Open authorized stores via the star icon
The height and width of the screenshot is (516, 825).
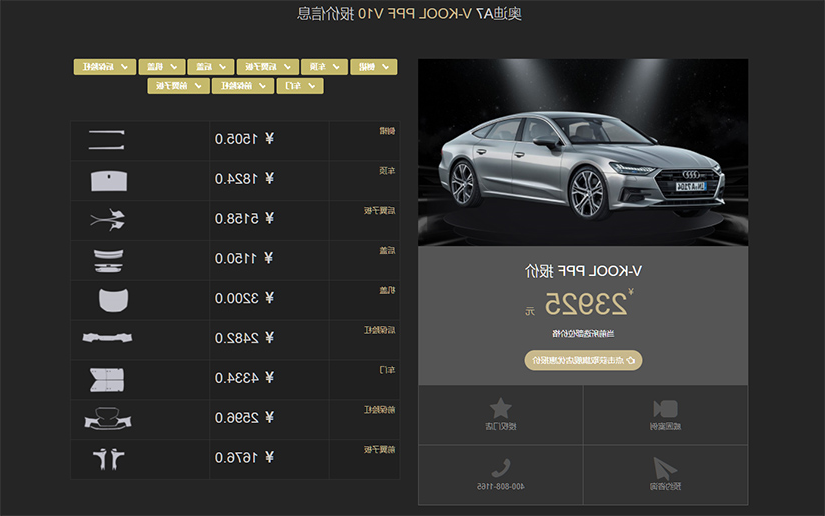pyautogui.click(x=500, y=408)
